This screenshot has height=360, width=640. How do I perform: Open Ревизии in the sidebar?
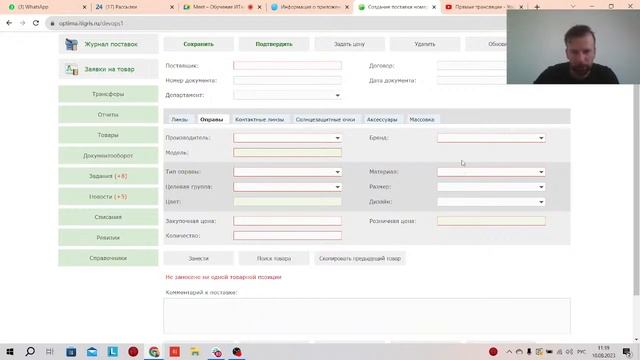[x=108, y=238]
